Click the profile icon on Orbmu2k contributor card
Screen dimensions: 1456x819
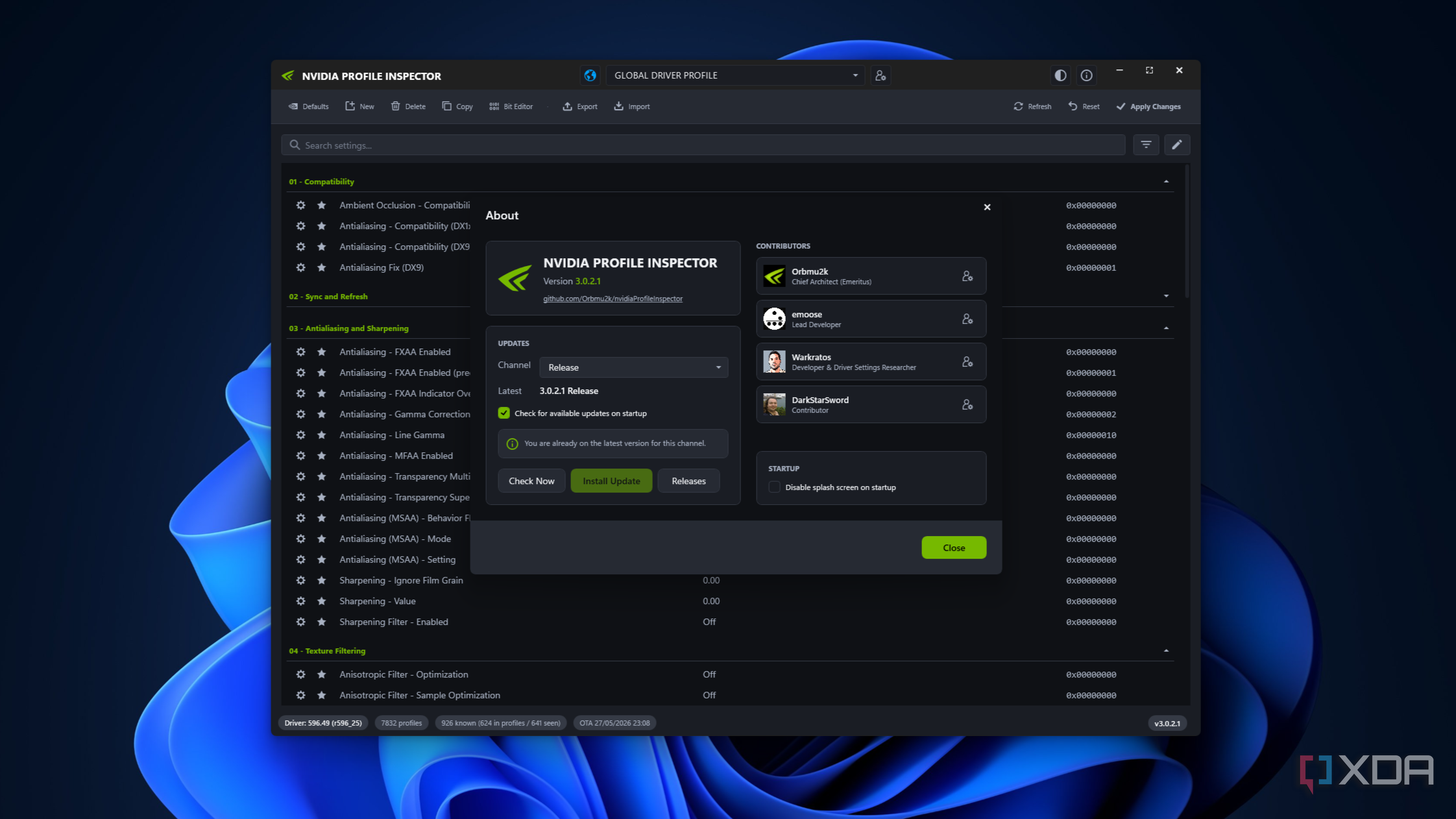click(967, 276)
